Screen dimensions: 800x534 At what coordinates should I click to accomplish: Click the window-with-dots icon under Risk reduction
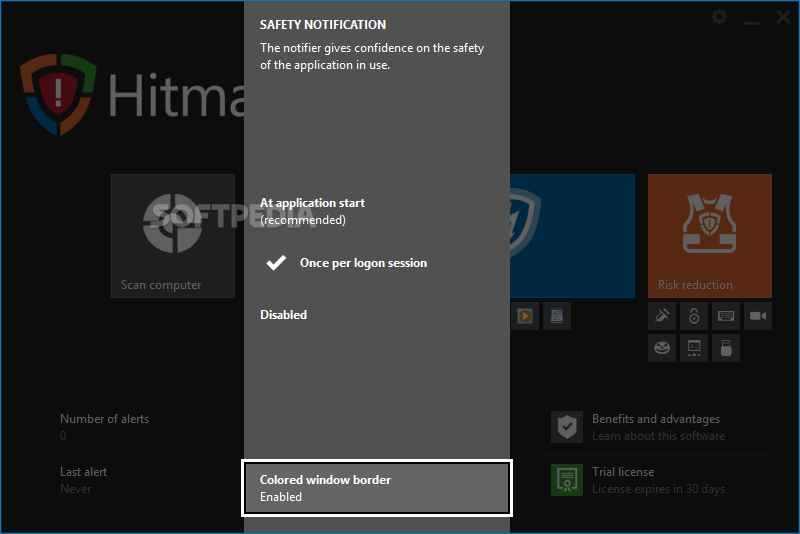pyautogui.click(x=694, y=348)
